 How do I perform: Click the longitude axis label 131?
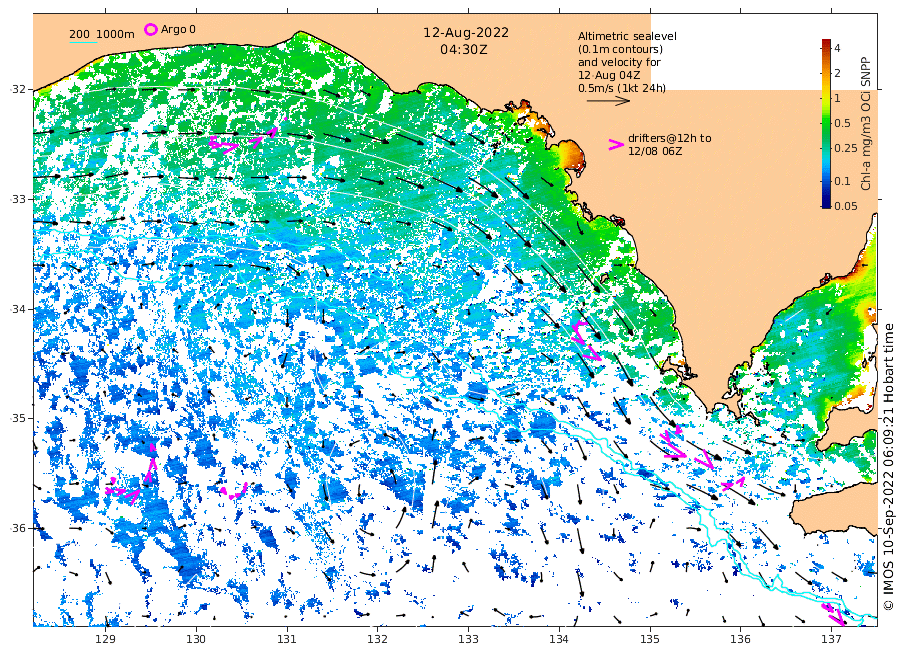[x=287, y=639]
